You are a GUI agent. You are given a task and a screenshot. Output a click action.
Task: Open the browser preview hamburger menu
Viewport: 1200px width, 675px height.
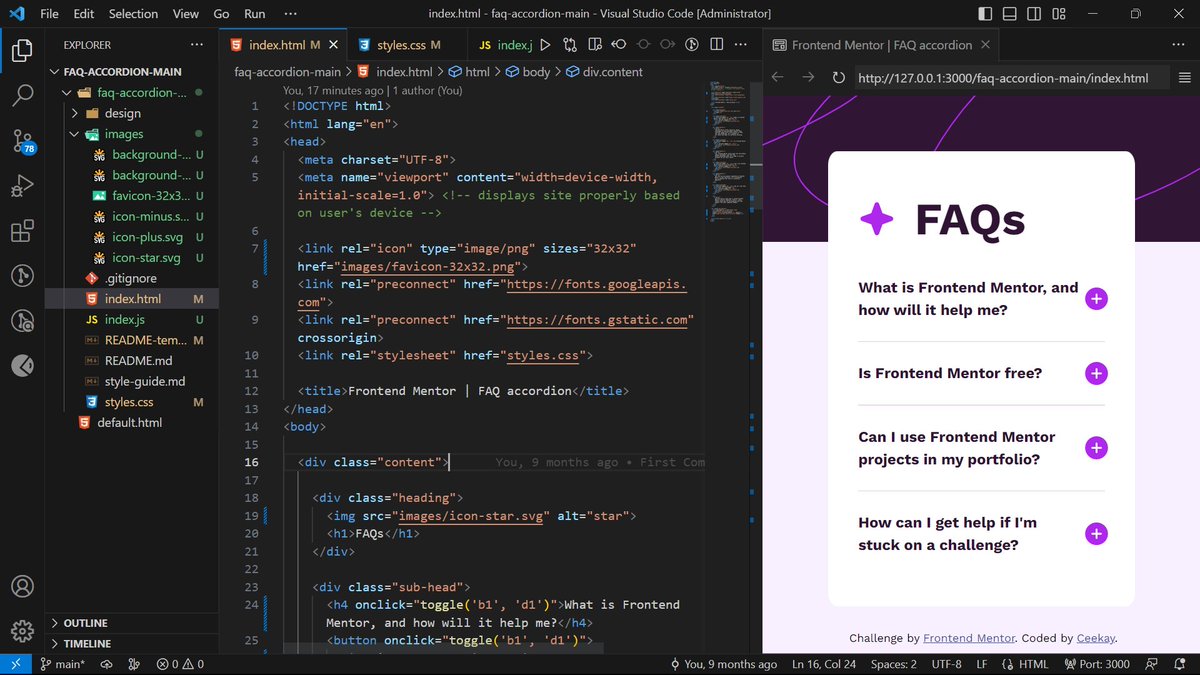point(1185,78)
